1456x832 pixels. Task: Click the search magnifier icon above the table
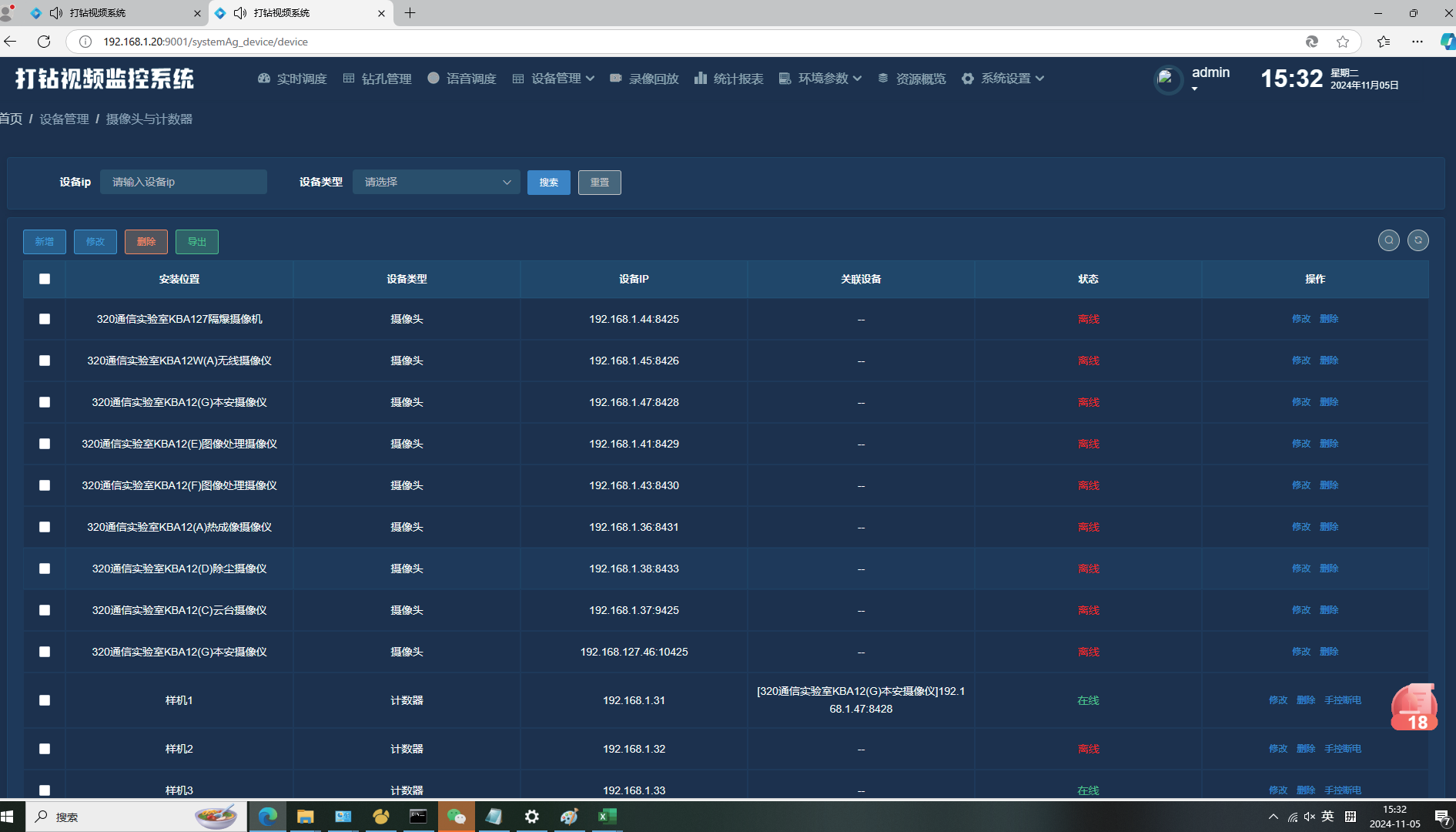(1388, 240)
